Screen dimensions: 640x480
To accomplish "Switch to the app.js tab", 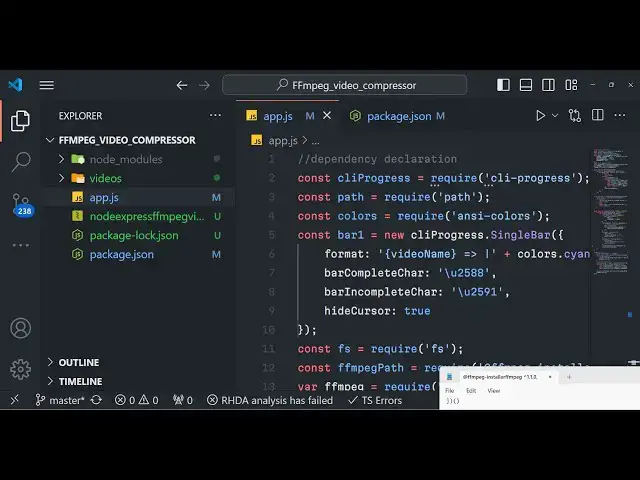I will pos(287,116).
